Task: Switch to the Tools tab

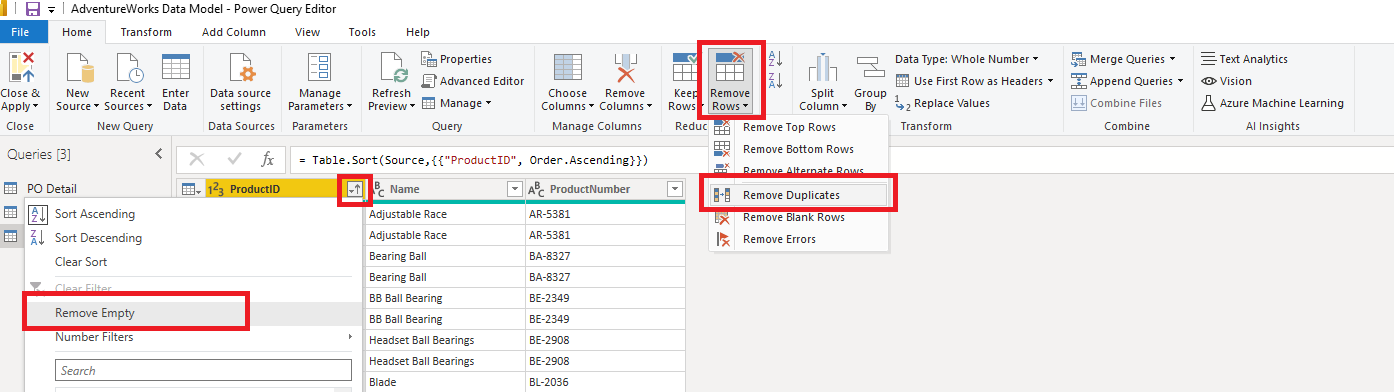Action: click(362, 32)
